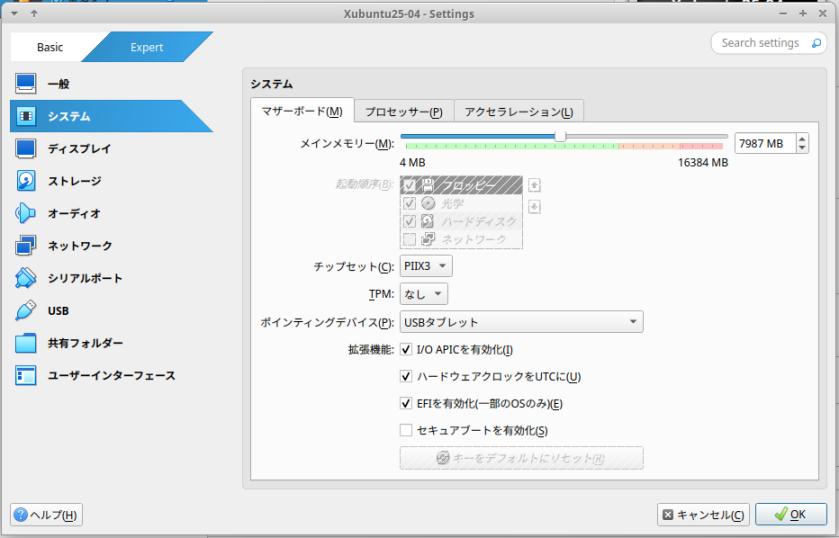Click the hard disk icon in boot order
Image resolution: width=839 pixels, height=538 pixels.
point(428,221)
